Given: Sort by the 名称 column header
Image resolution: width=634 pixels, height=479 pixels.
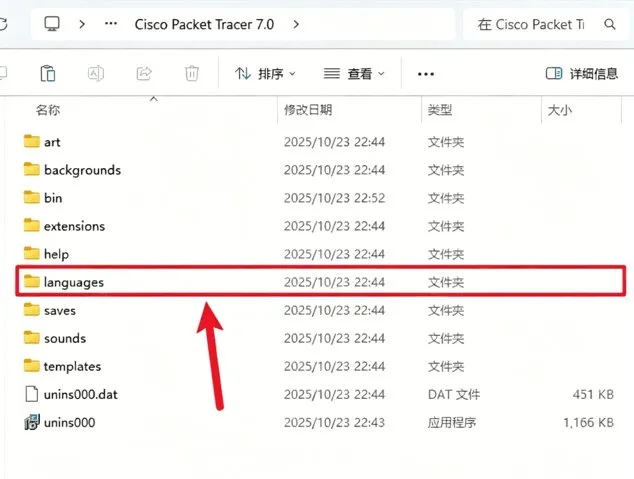Looking at the screenshot, I should (48, 110).
